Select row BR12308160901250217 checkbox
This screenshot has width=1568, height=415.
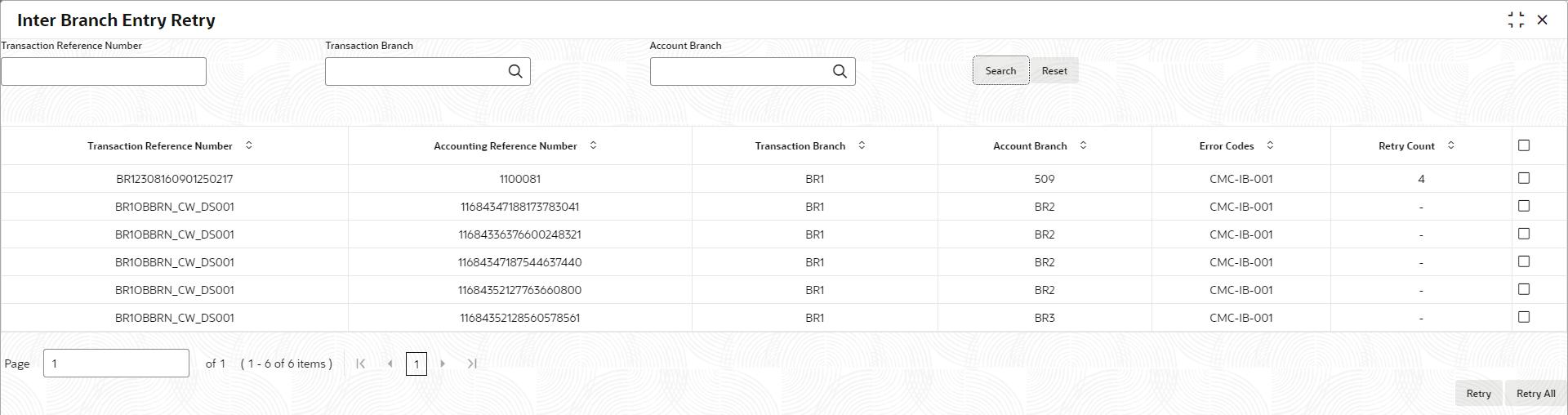point(1523,178)
